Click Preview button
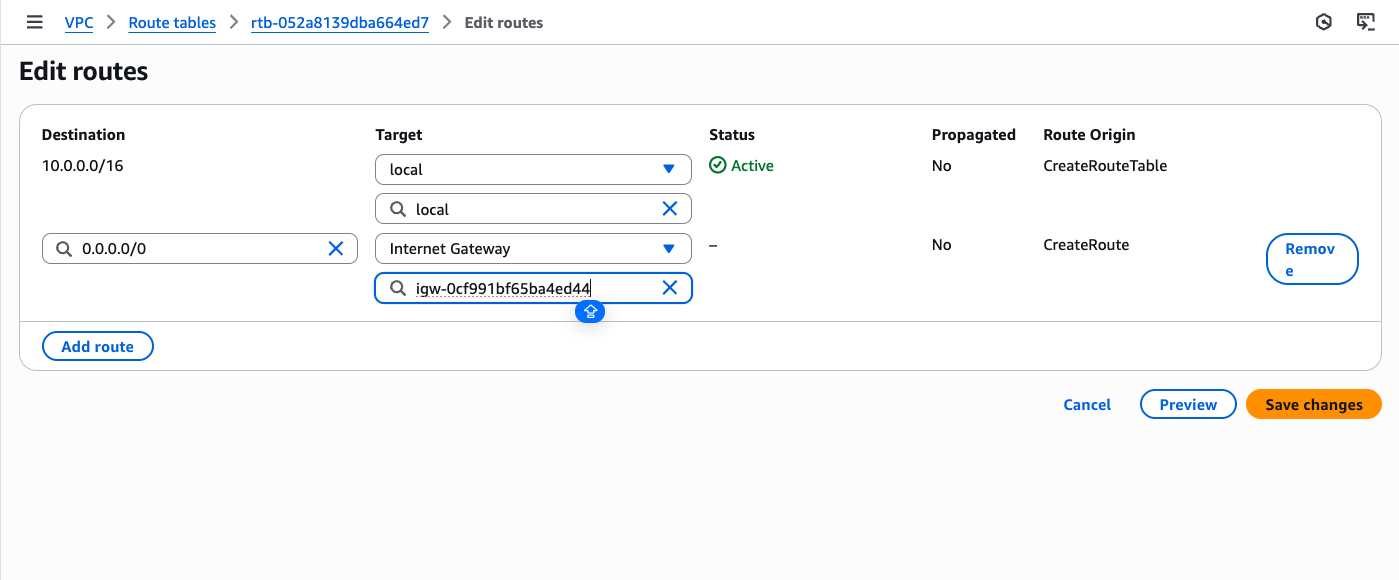The height and width of the screenshot is (580, 1399). [x=1188, y=405]
